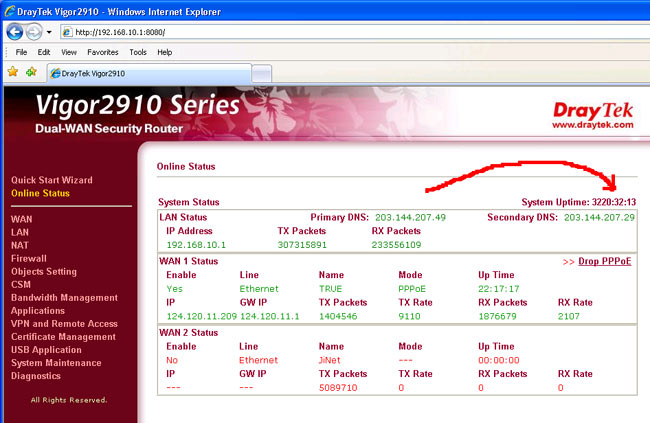650x423 pixels.
Task: Open the Applications sidebar menu
Action: click(38, 311)
